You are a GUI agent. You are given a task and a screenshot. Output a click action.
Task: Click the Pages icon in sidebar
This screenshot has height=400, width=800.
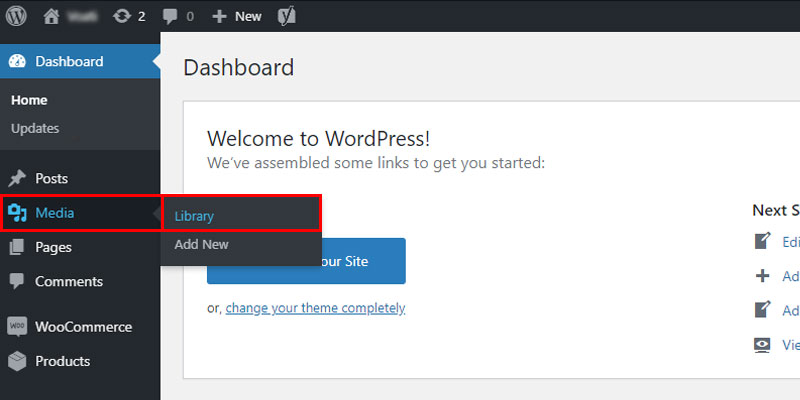pyautogui.click(x=17, y=247)
